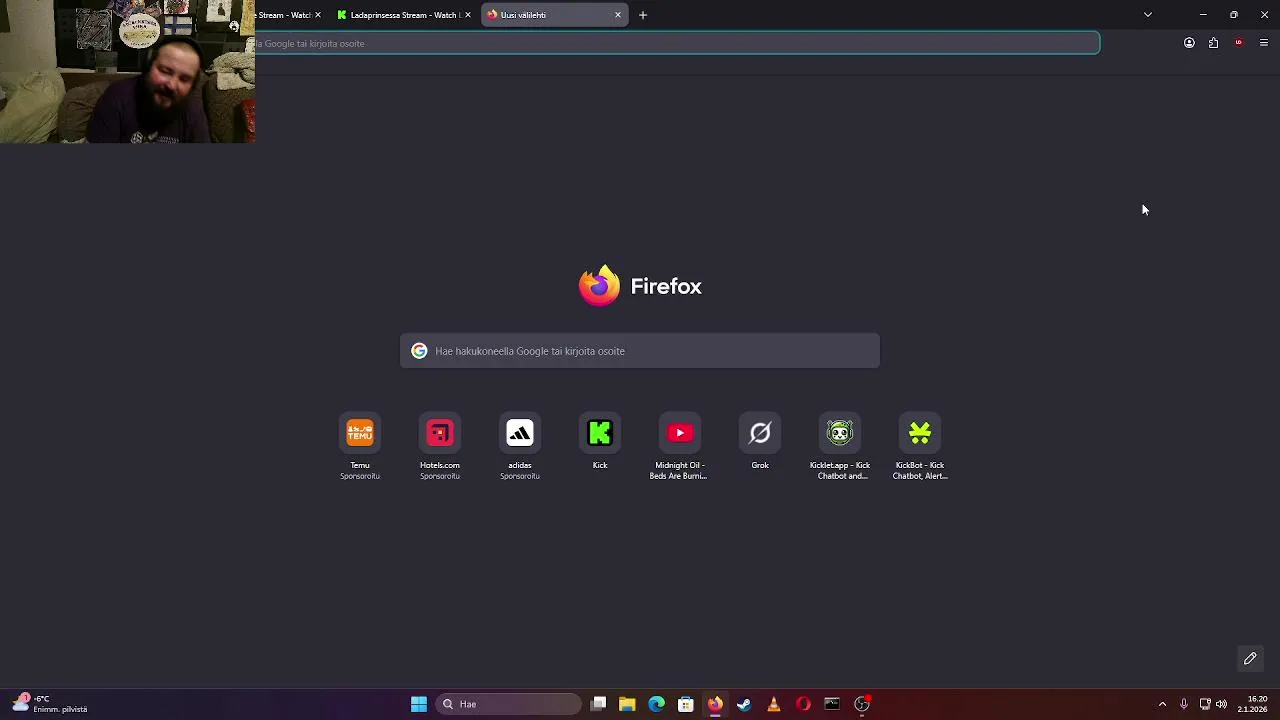Open the terminal icon in the taskbar
This screenshot has height=720, width=1280.
point(832,704)
